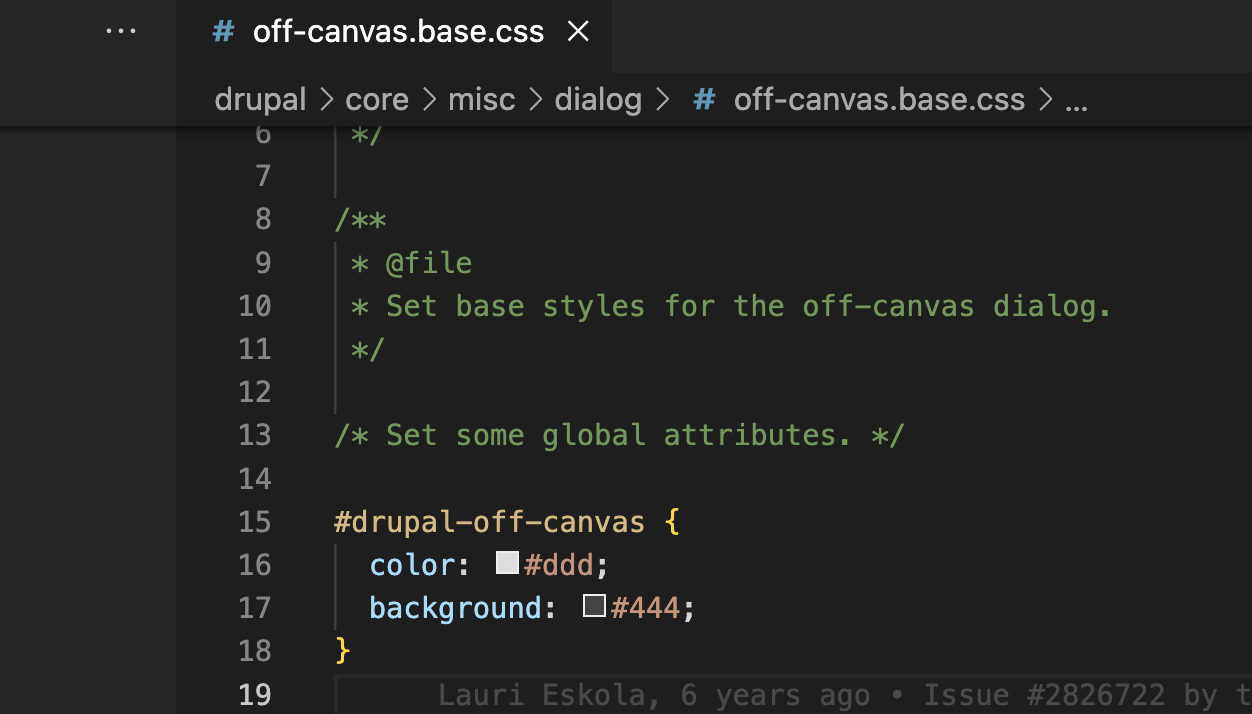
Task: Select the off-canvas.base.css editor tab
Action: click(x=398, y=31)
